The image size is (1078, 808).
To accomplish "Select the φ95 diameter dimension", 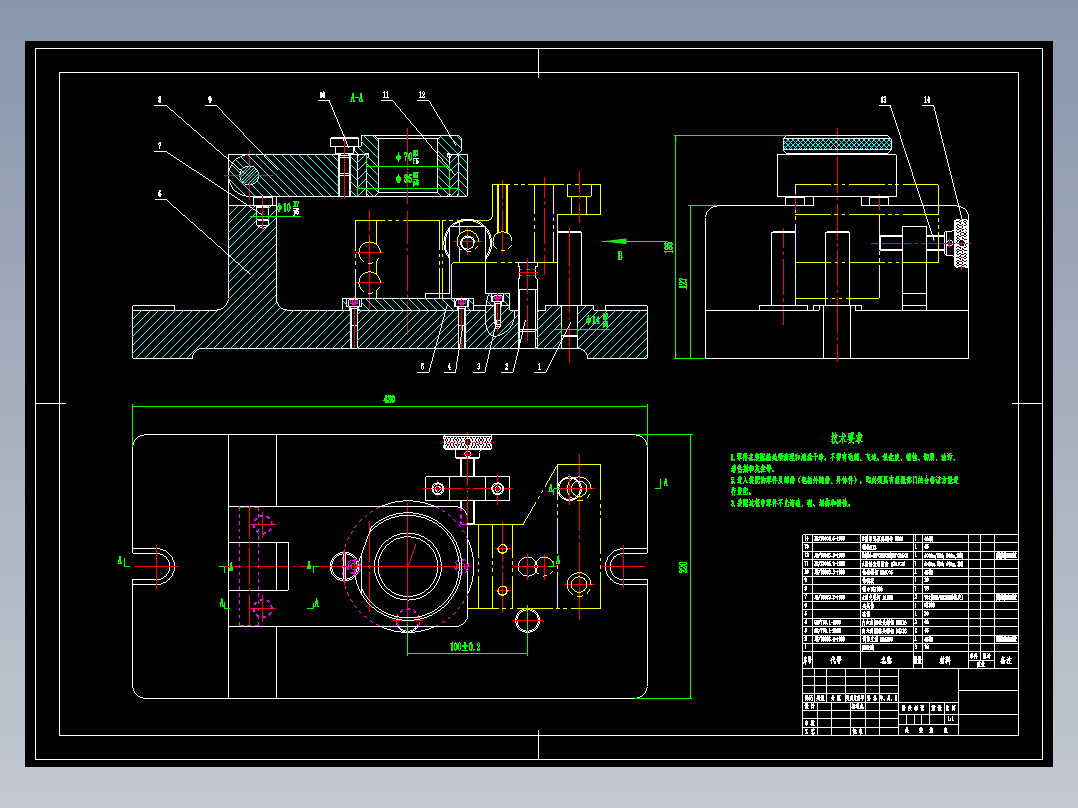I will pyautogui.click(x=406, y=179).
